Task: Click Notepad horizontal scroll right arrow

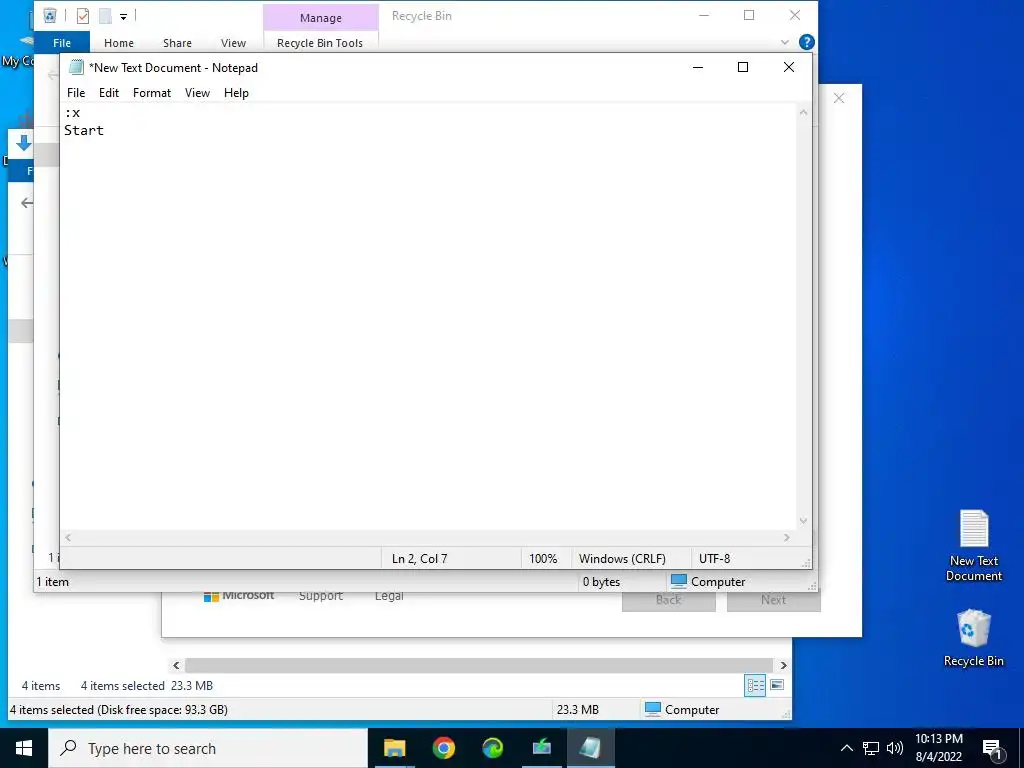Action: [787, 537]
